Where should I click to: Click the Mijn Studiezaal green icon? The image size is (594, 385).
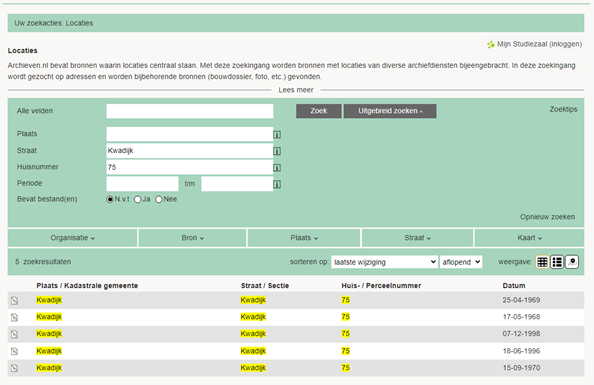click(491, 45)
